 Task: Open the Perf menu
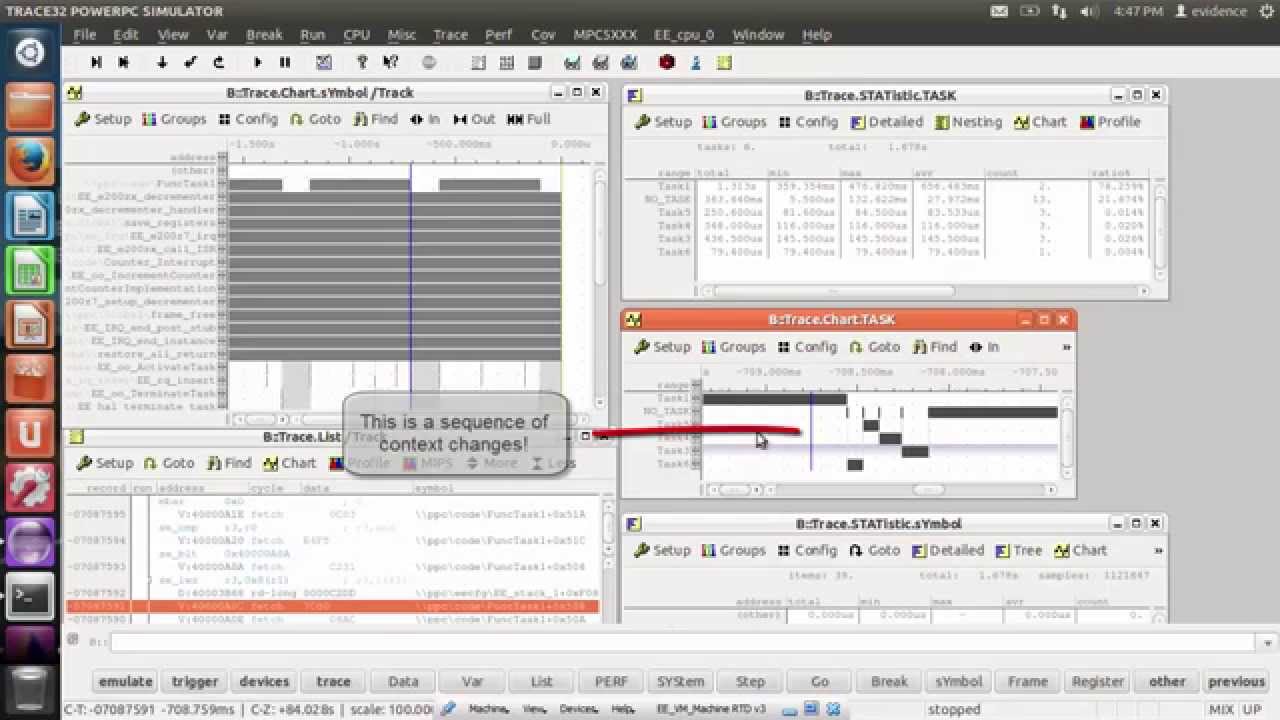[x=498, y=34]
